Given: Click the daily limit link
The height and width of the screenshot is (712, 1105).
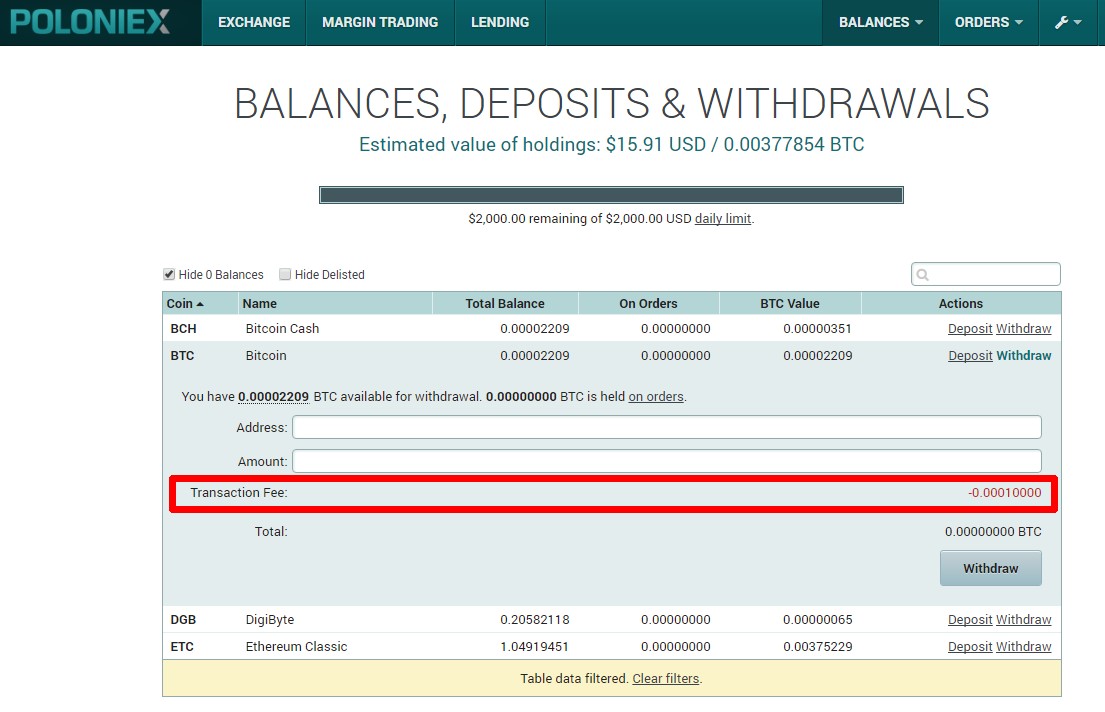Looking at the screenshot, I should point(722,218).
